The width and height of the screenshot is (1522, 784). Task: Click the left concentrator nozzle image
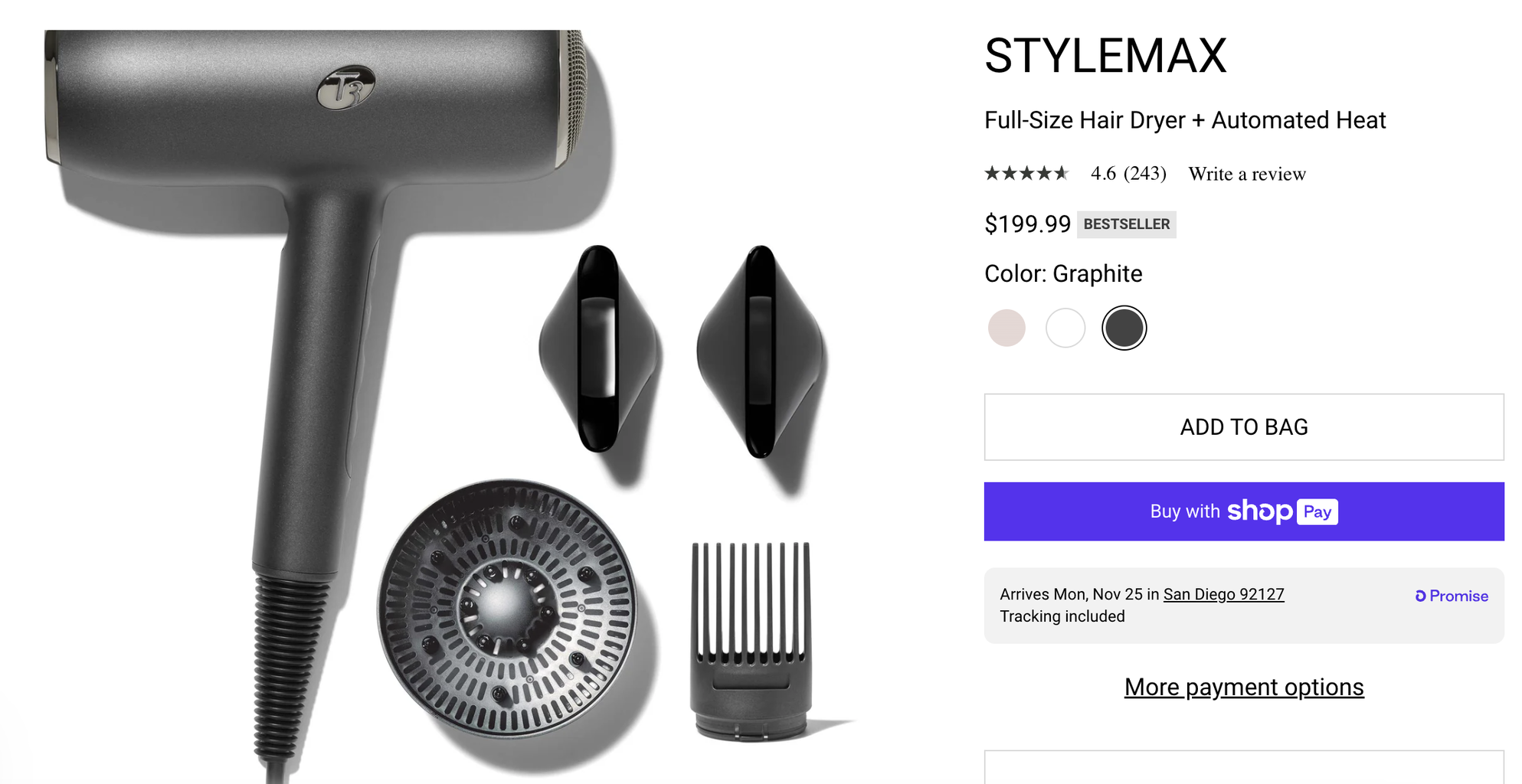pos(599,348)
